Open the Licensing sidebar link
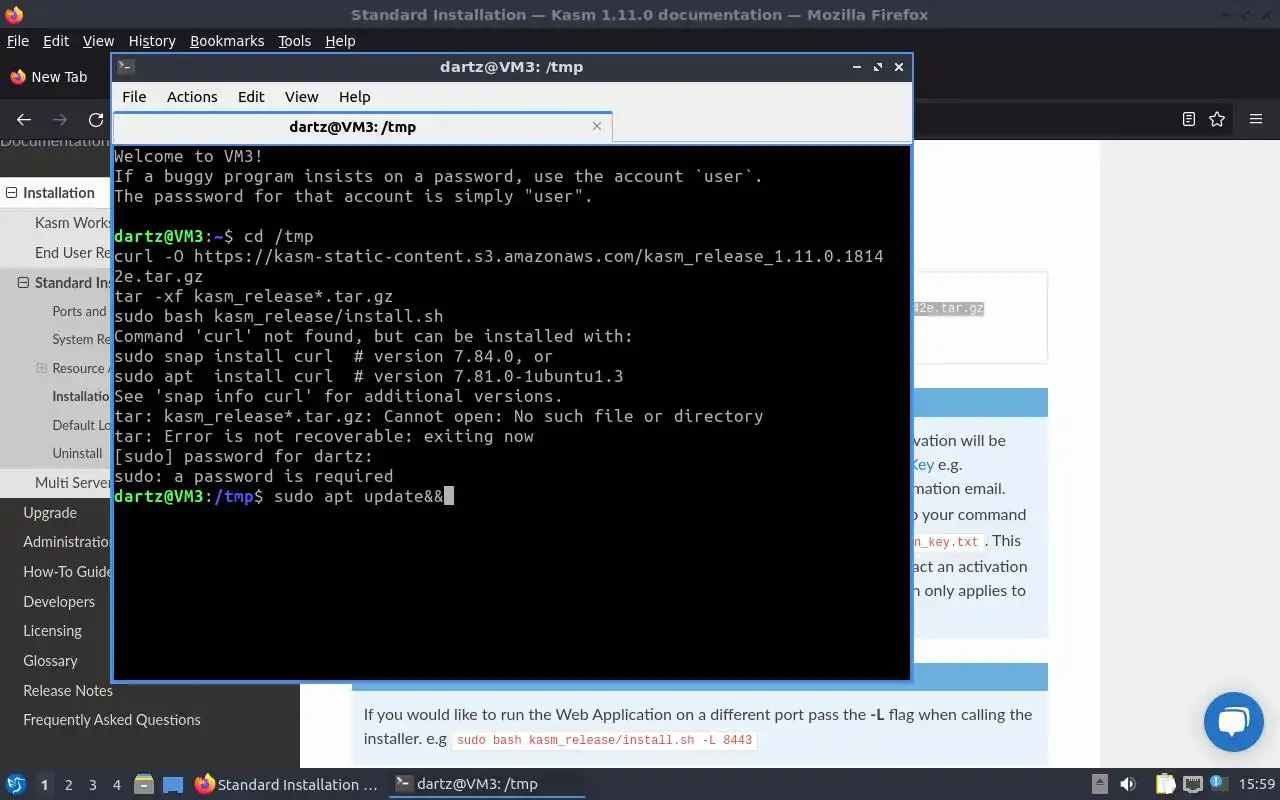This screenshot has width=1280, height=800. 52,631
